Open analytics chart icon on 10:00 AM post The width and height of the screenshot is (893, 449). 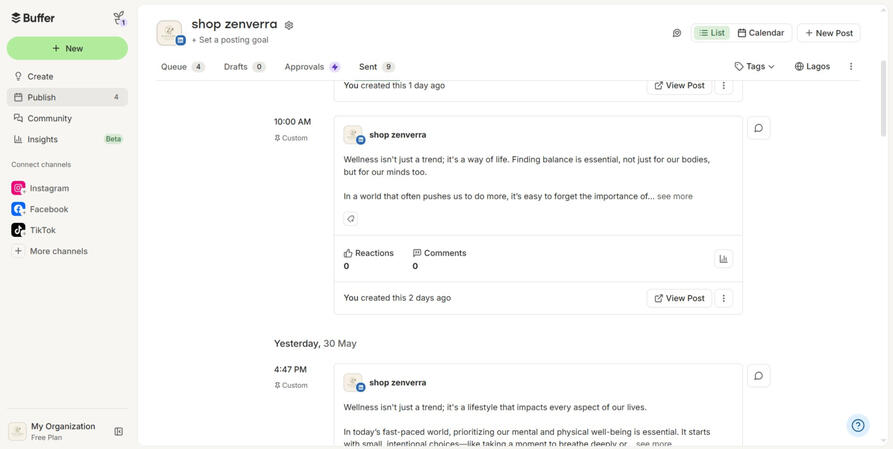[723, 259]
